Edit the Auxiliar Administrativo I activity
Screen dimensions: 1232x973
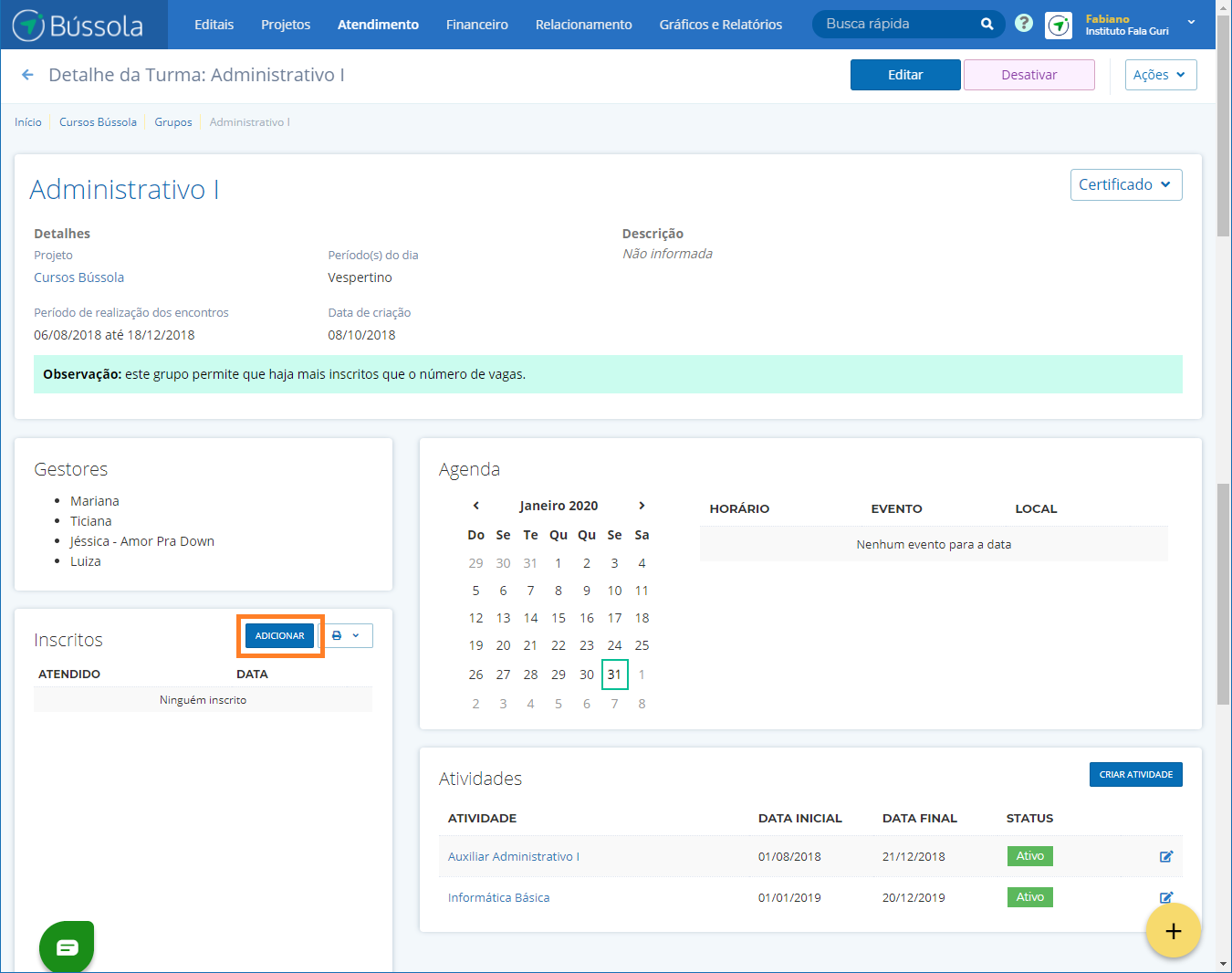(1165, 856)
